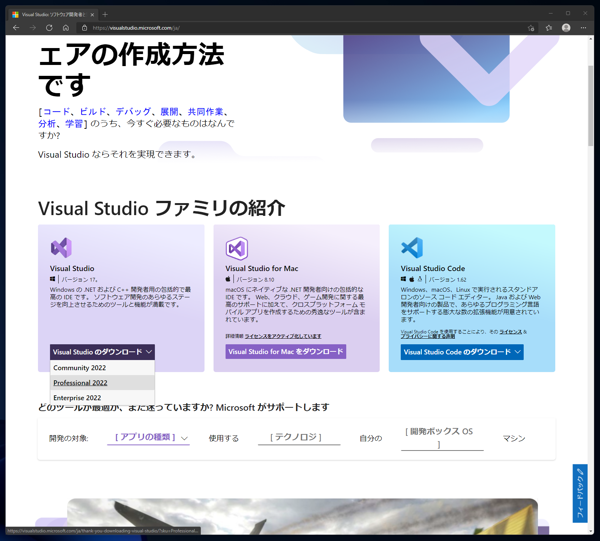Click the 共同作業 link in hero text
600x541 pixels.
pyautogui.click(x=205, y=112)
